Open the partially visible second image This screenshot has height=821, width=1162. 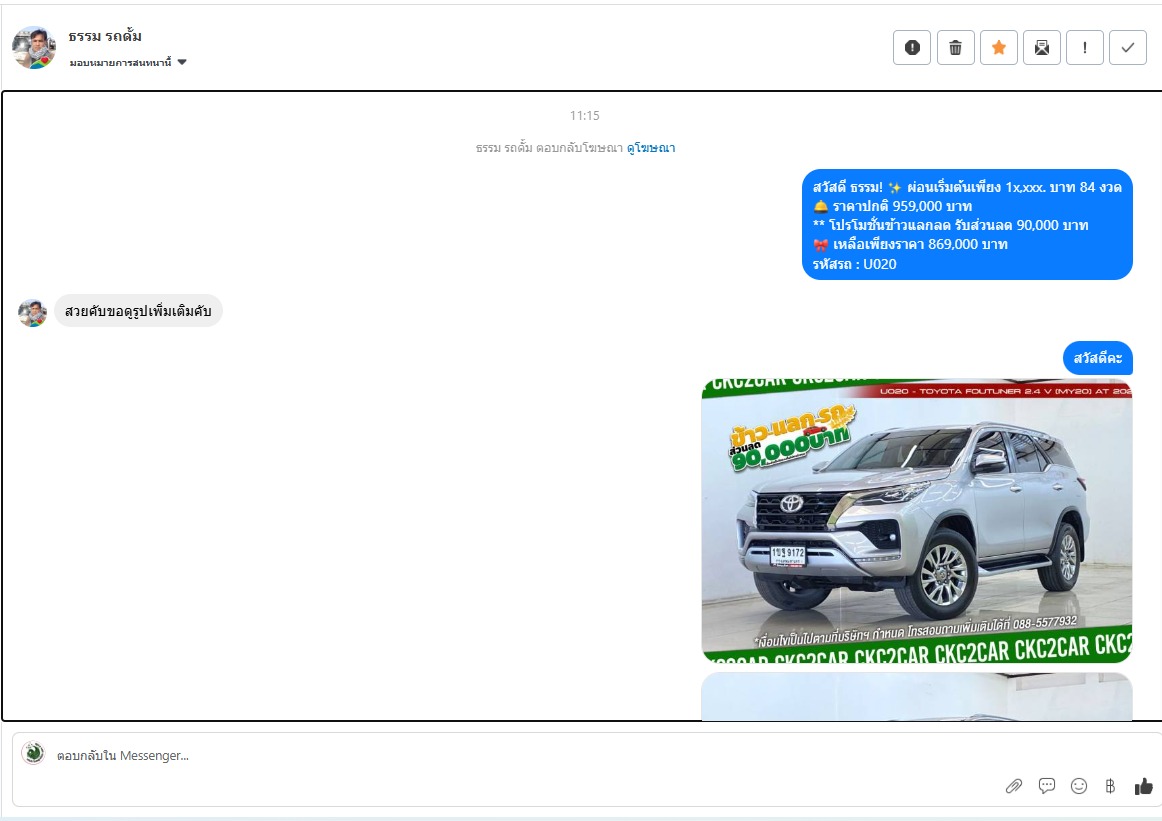tap(917, 696)
